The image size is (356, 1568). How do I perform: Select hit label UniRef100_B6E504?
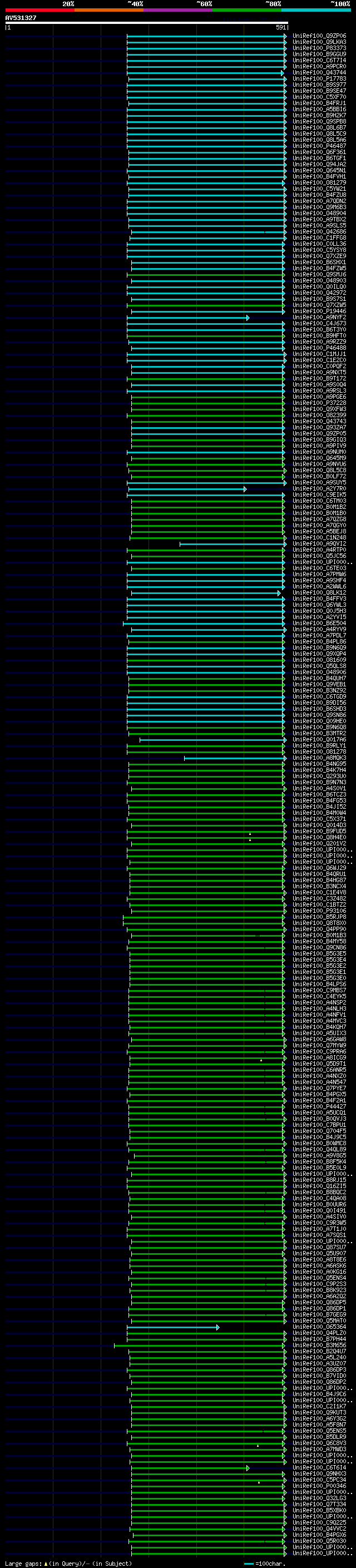(319, 624)
